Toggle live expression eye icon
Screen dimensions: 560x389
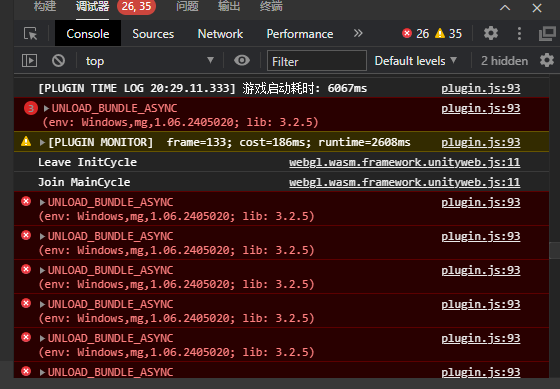[242, 60]
